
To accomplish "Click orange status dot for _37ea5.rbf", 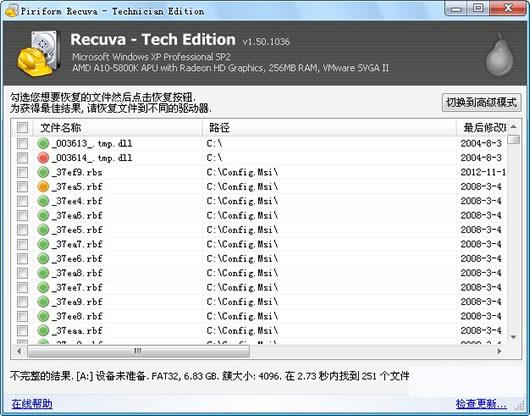I will click(x=43, y=187).
